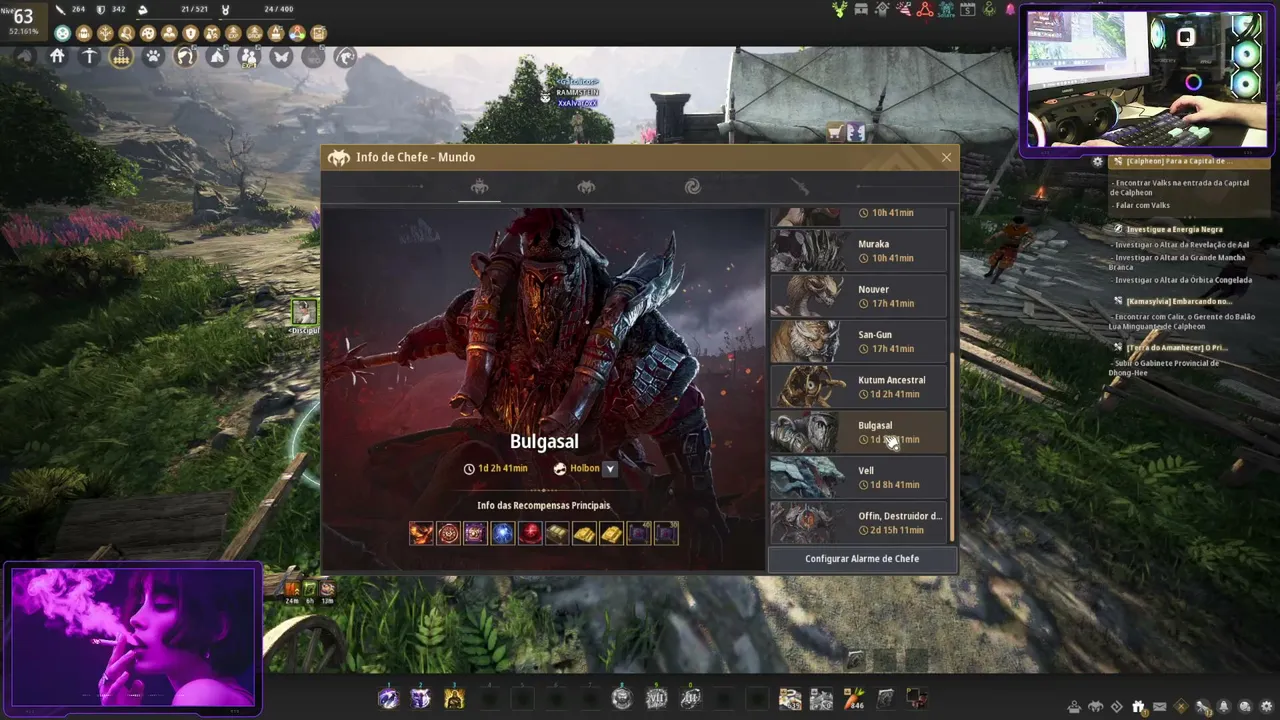Open the first boss category tab
1280x720 pixels.
coord(479,187)
